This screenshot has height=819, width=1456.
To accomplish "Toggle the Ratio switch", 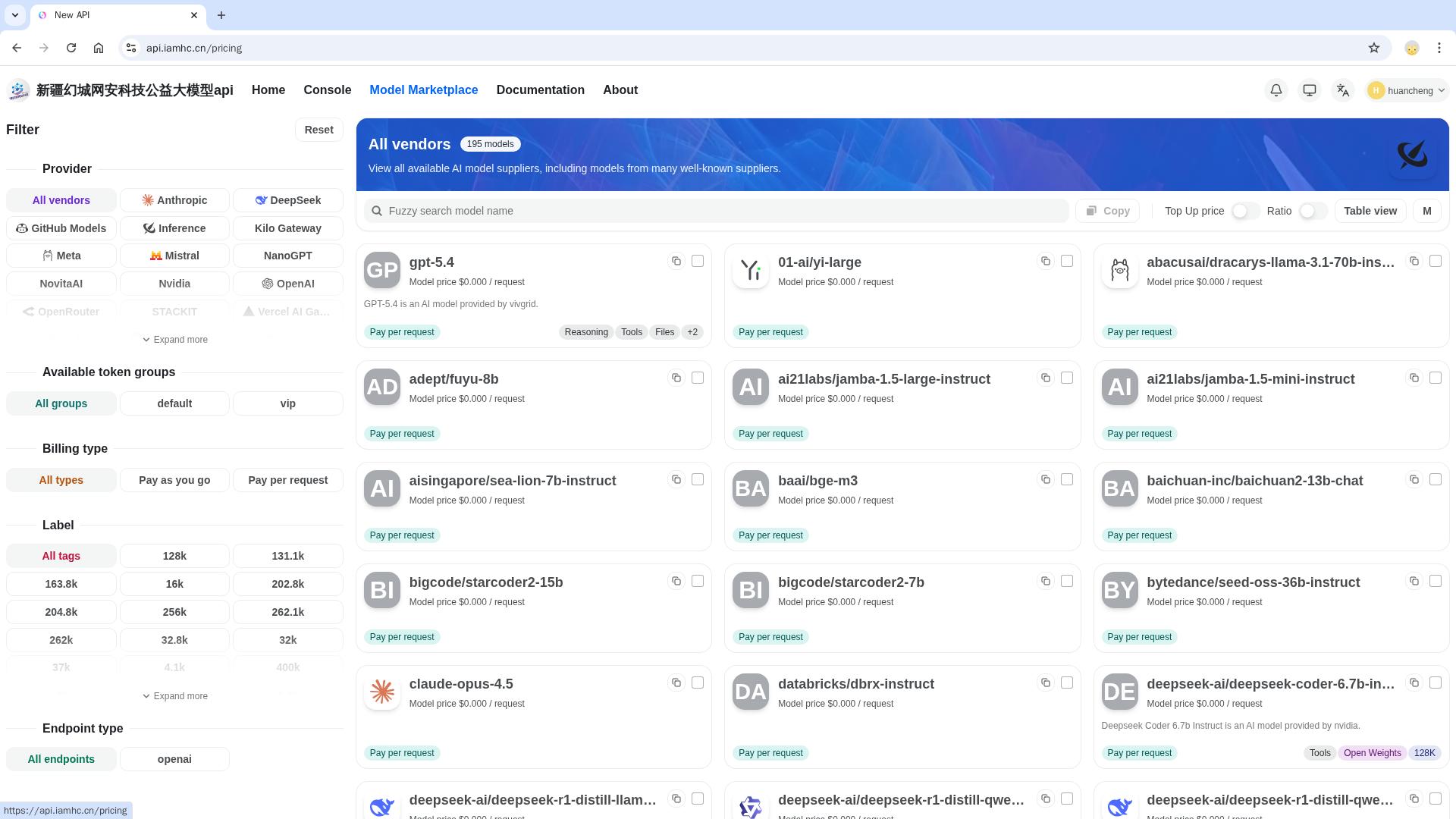I will (x=1313, y=211).
